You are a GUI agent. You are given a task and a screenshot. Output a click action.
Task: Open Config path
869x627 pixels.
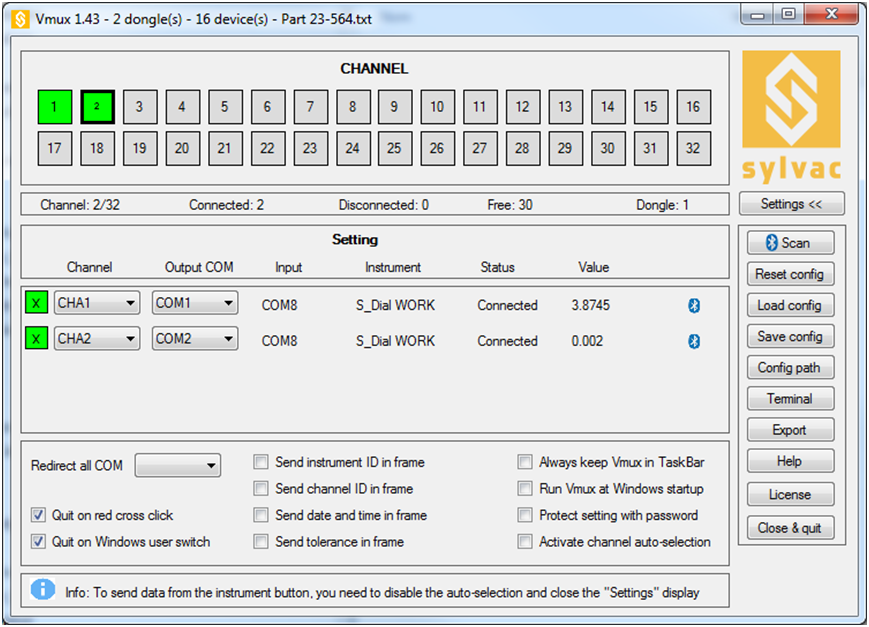790,368
